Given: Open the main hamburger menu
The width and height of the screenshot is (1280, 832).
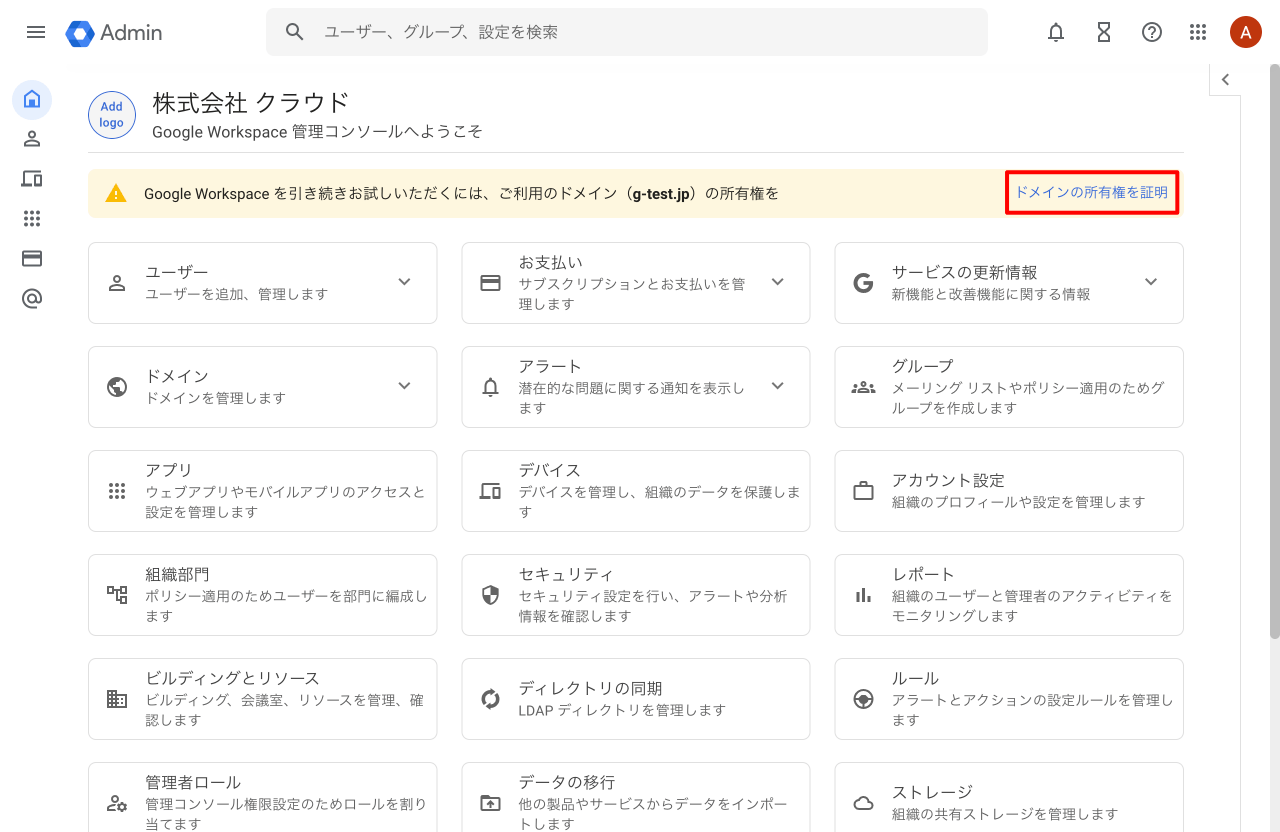Looking at the screenshot, I should click(36, 32).
